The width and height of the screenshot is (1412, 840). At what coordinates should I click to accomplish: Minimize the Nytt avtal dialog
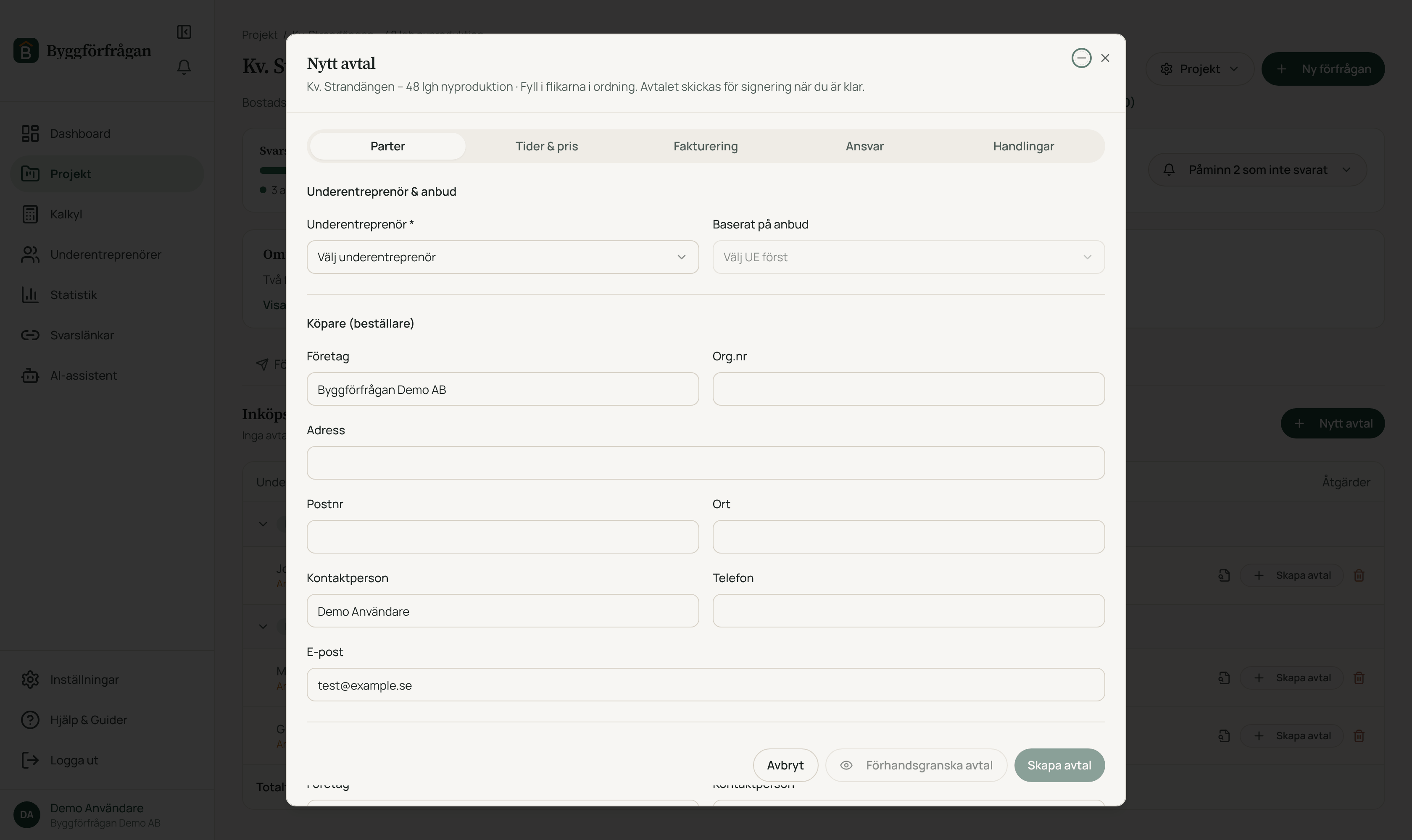1081,58
